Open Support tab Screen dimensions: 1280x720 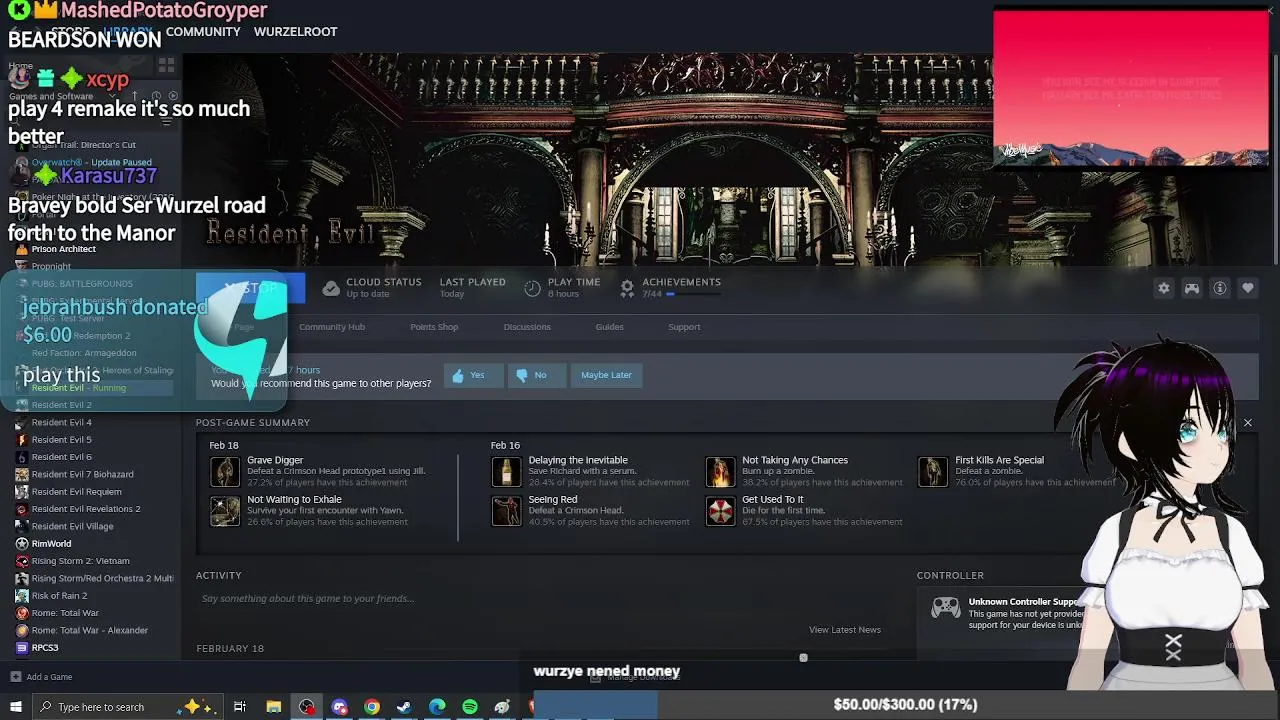(x=684, y=327)
